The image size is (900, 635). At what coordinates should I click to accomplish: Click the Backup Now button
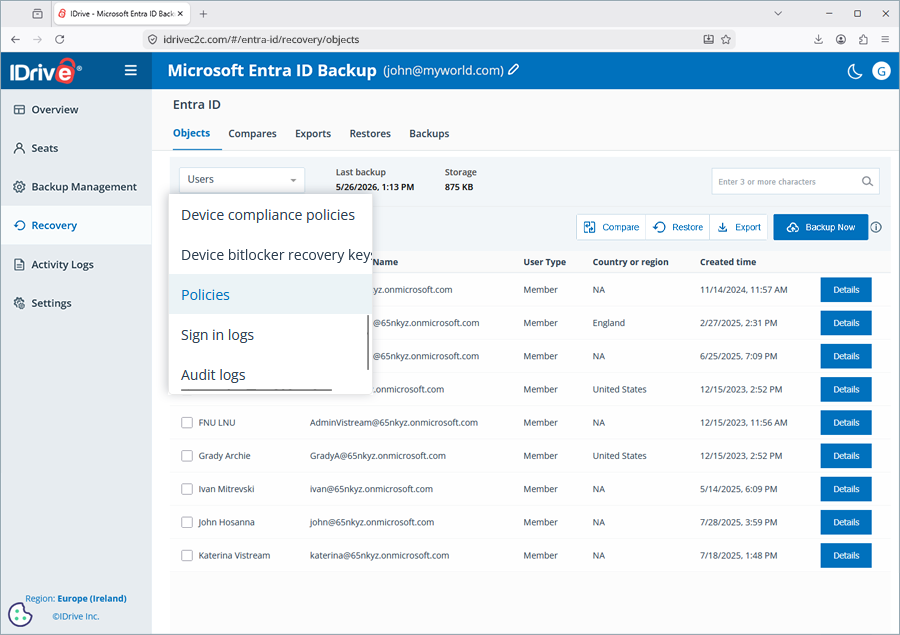(x=820, y=227)
